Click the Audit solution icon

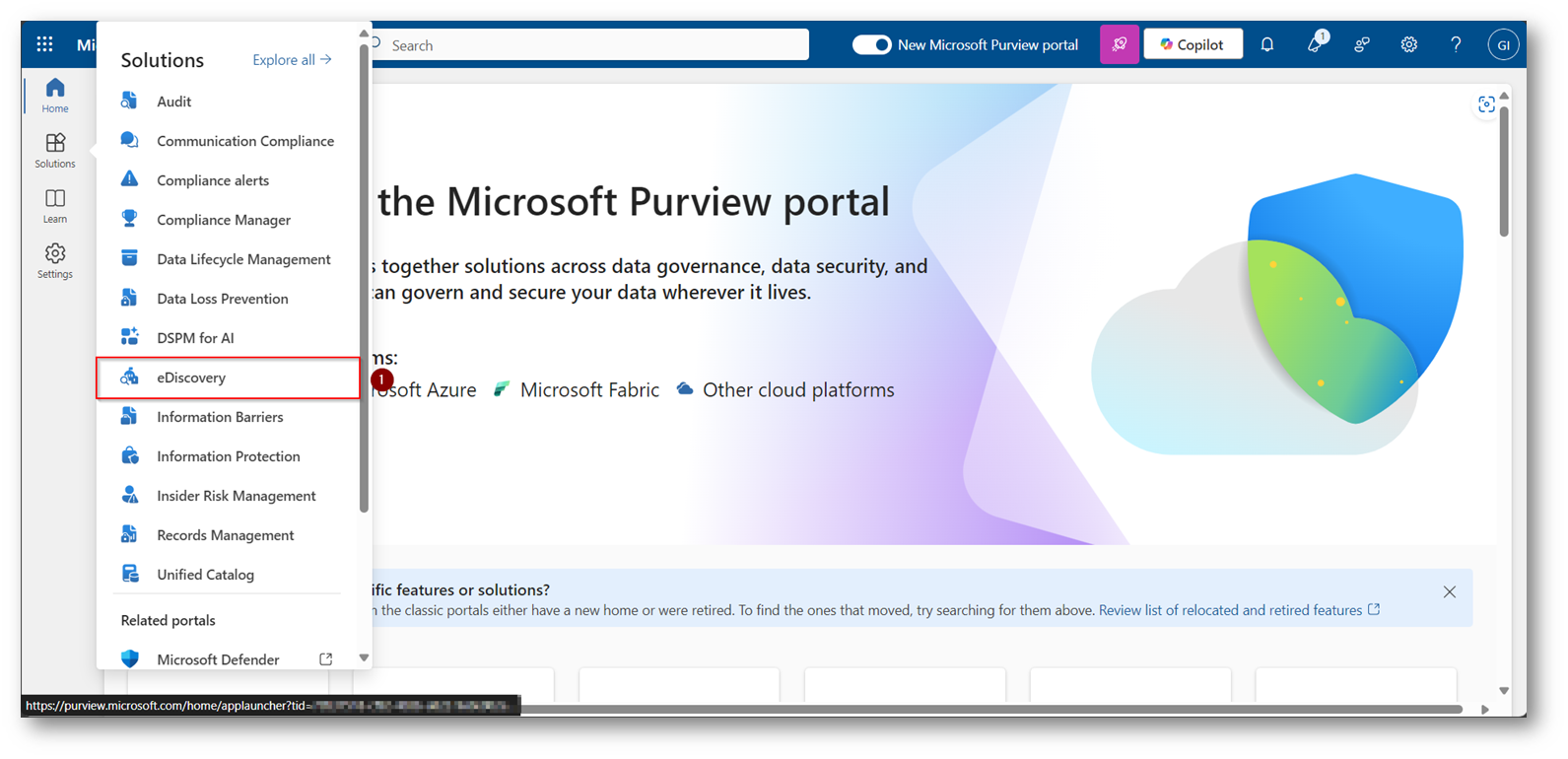(129, 101)
